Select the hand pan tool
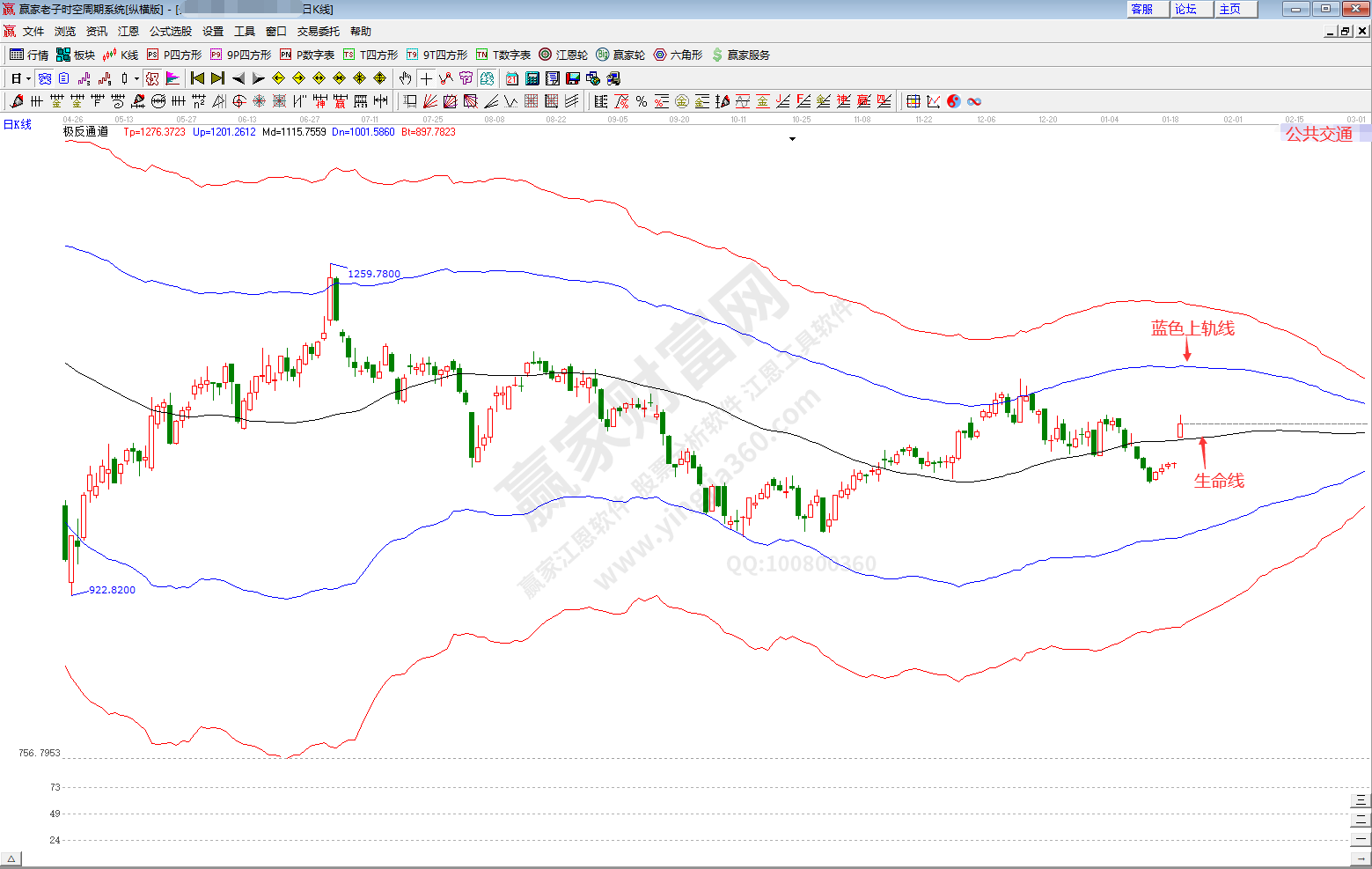The height and width of the screenshot is (869, 1372). (x=405, y=78)
